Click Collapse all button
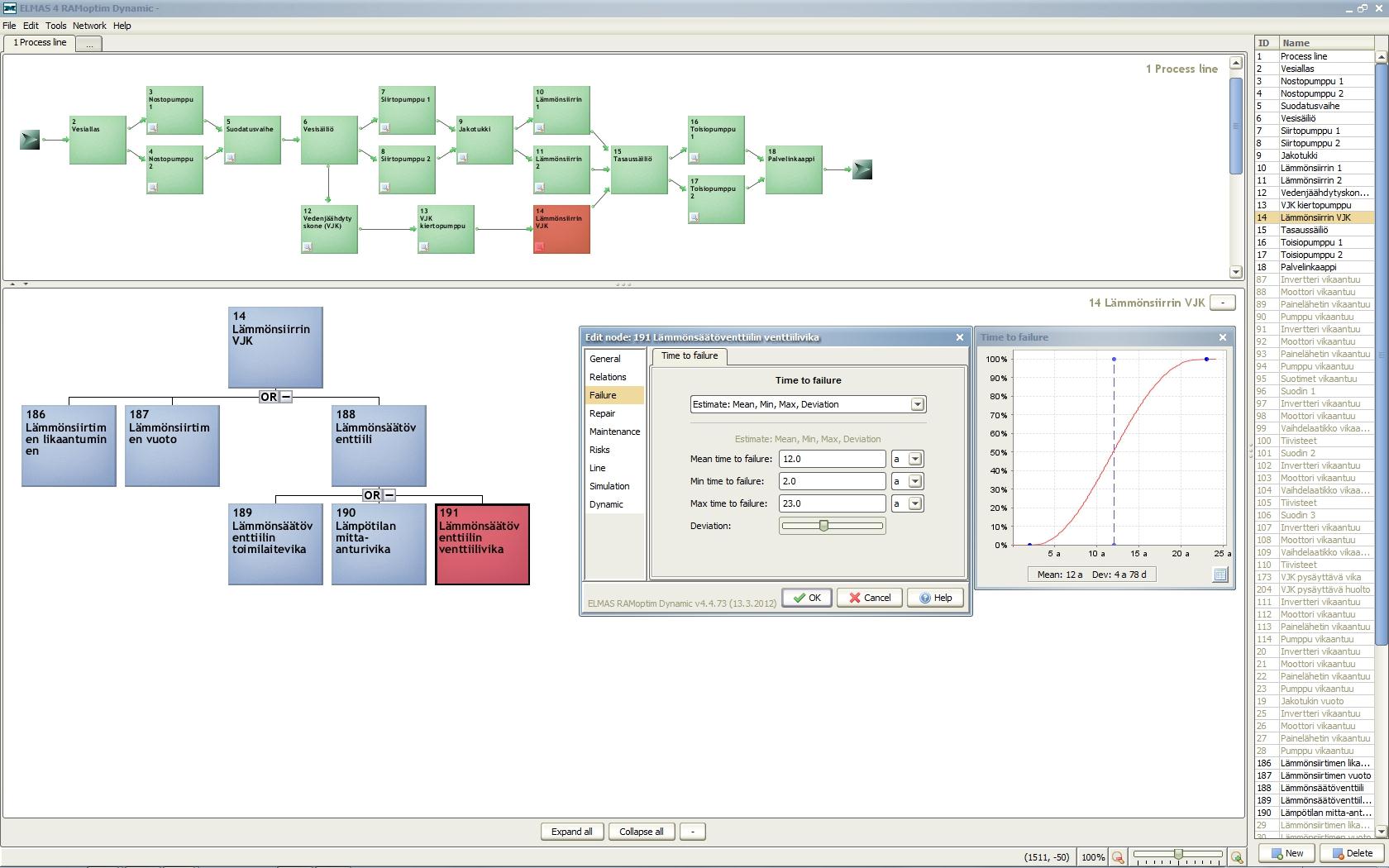 click(642, 832)
